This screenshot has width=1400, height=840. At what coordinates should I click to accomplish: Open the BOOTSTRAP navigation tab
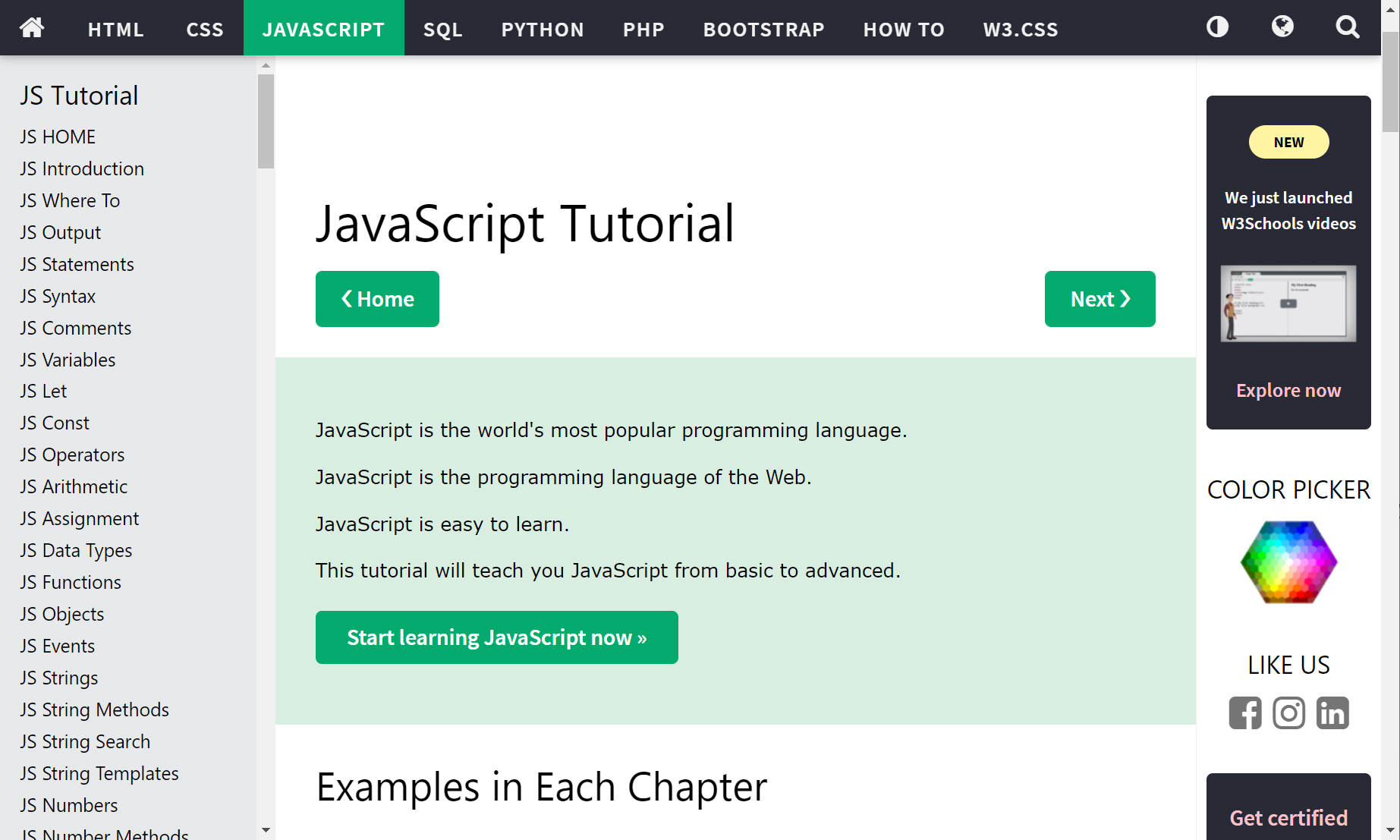point(764,29)
